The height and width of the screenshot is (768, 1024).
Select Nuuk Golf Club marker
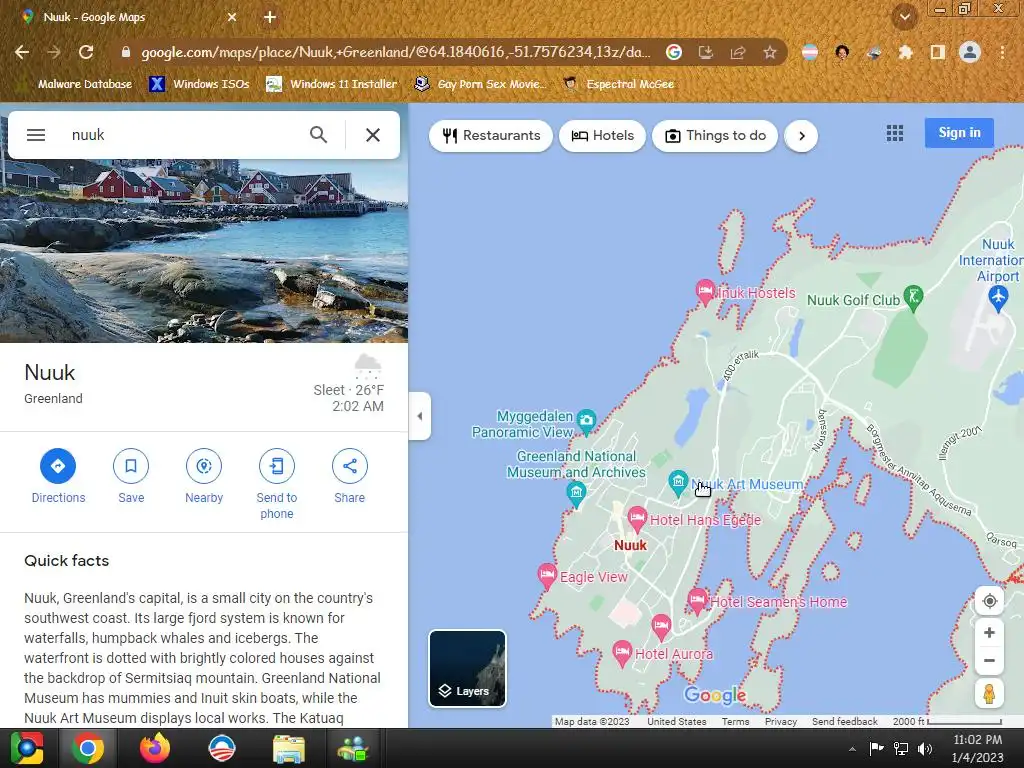[913, 298]
